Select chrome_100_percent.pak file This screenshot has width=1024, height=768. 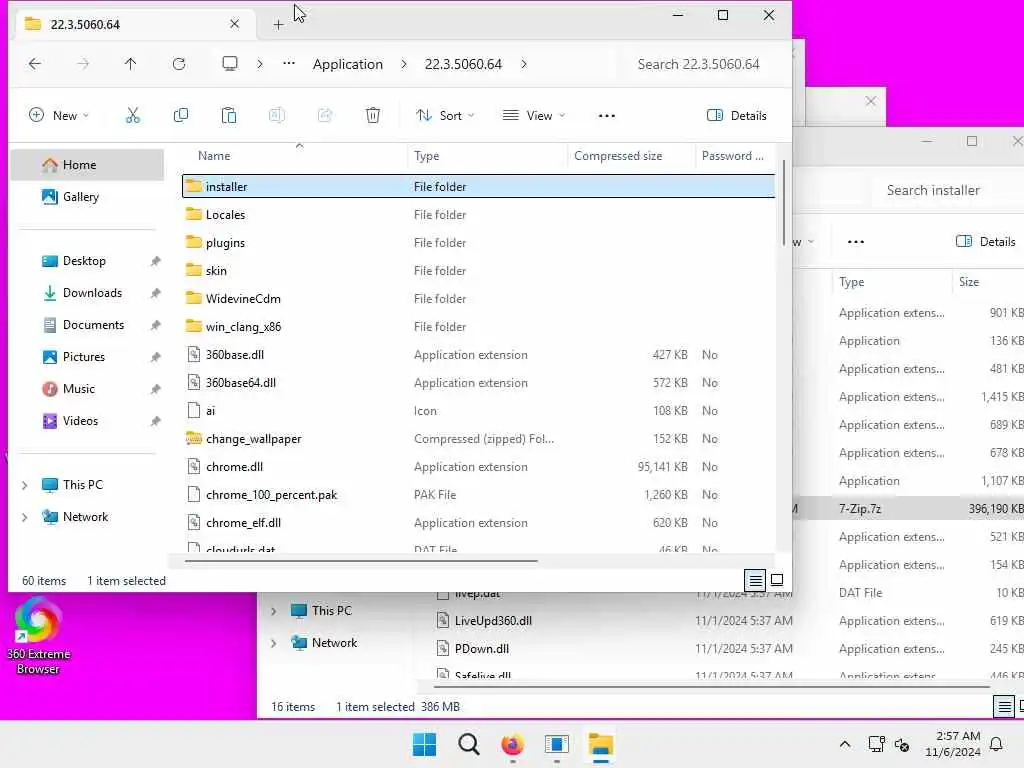point(478,495)
